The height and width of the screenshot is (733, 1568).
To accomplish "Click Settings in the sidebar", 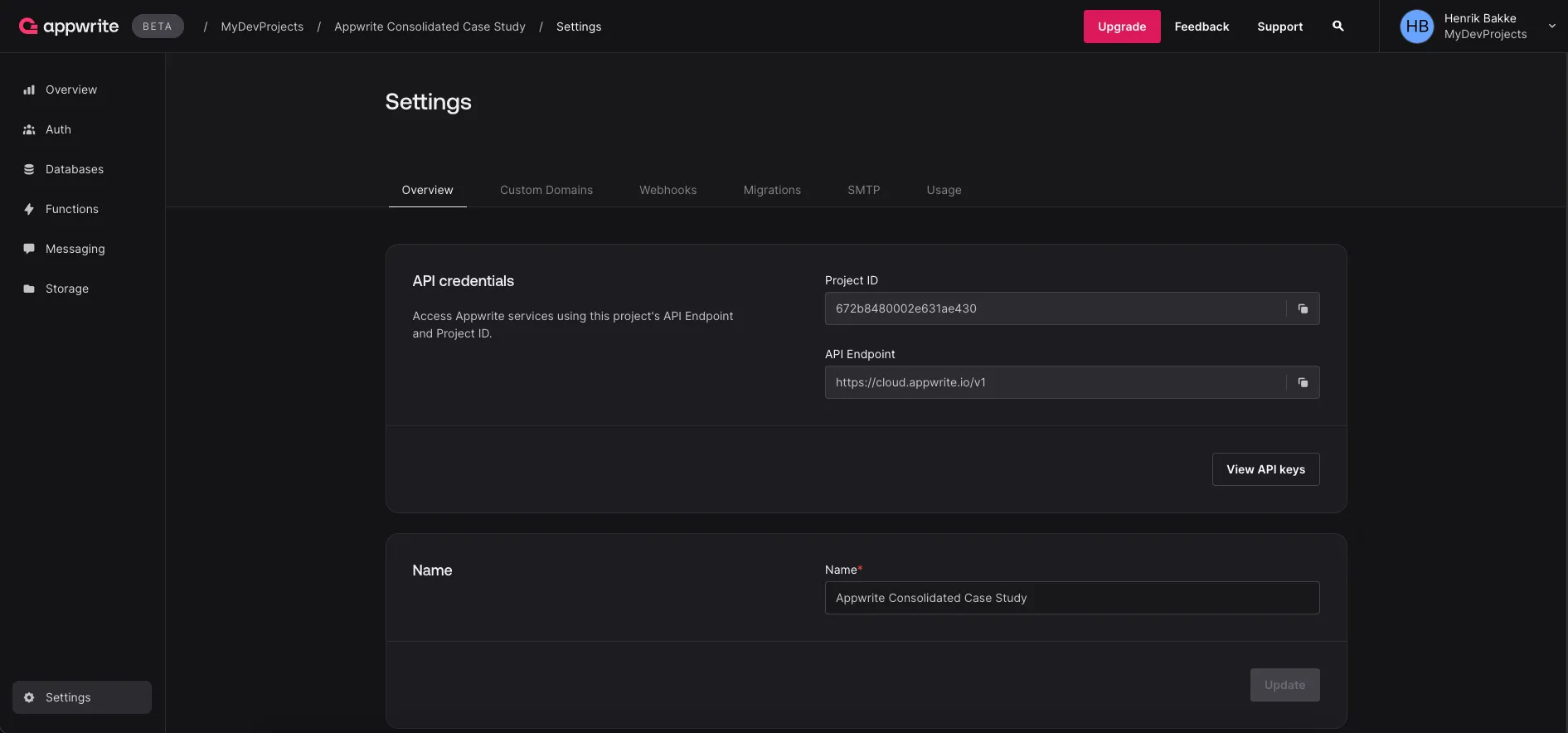I will click(x=82, y=697).
